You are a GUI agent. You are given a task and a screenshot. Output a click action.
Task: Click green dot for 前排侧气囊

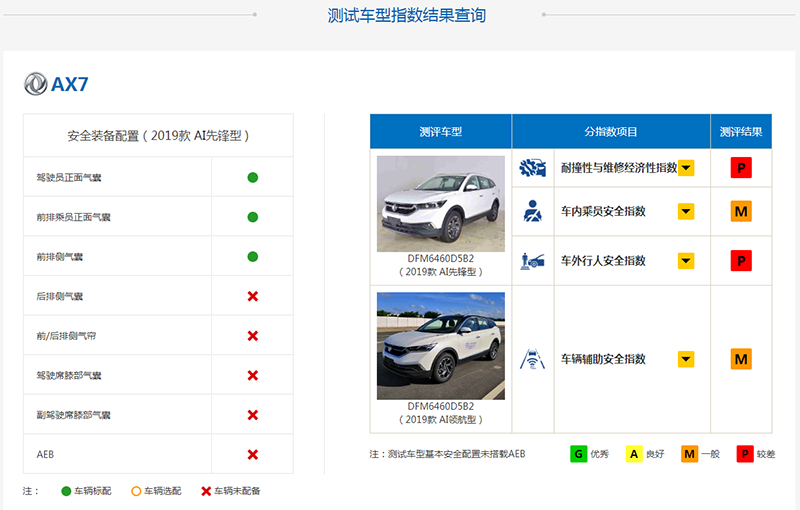[x=253, y=257]
